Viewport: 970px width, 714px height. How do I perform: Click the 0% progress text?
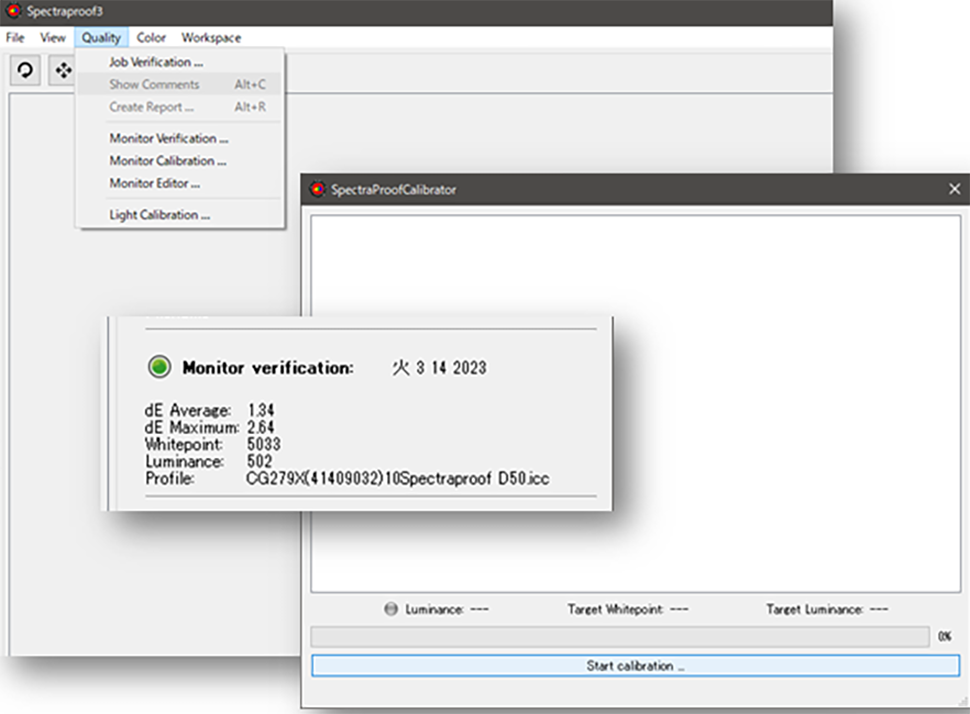(945, 636)
